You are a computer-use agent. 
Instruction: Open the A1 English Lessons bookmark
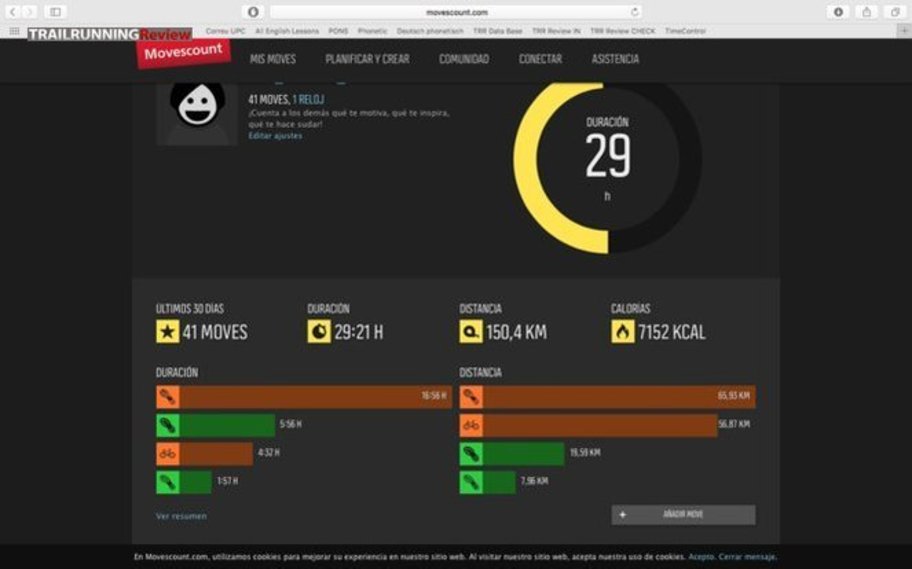287,31
